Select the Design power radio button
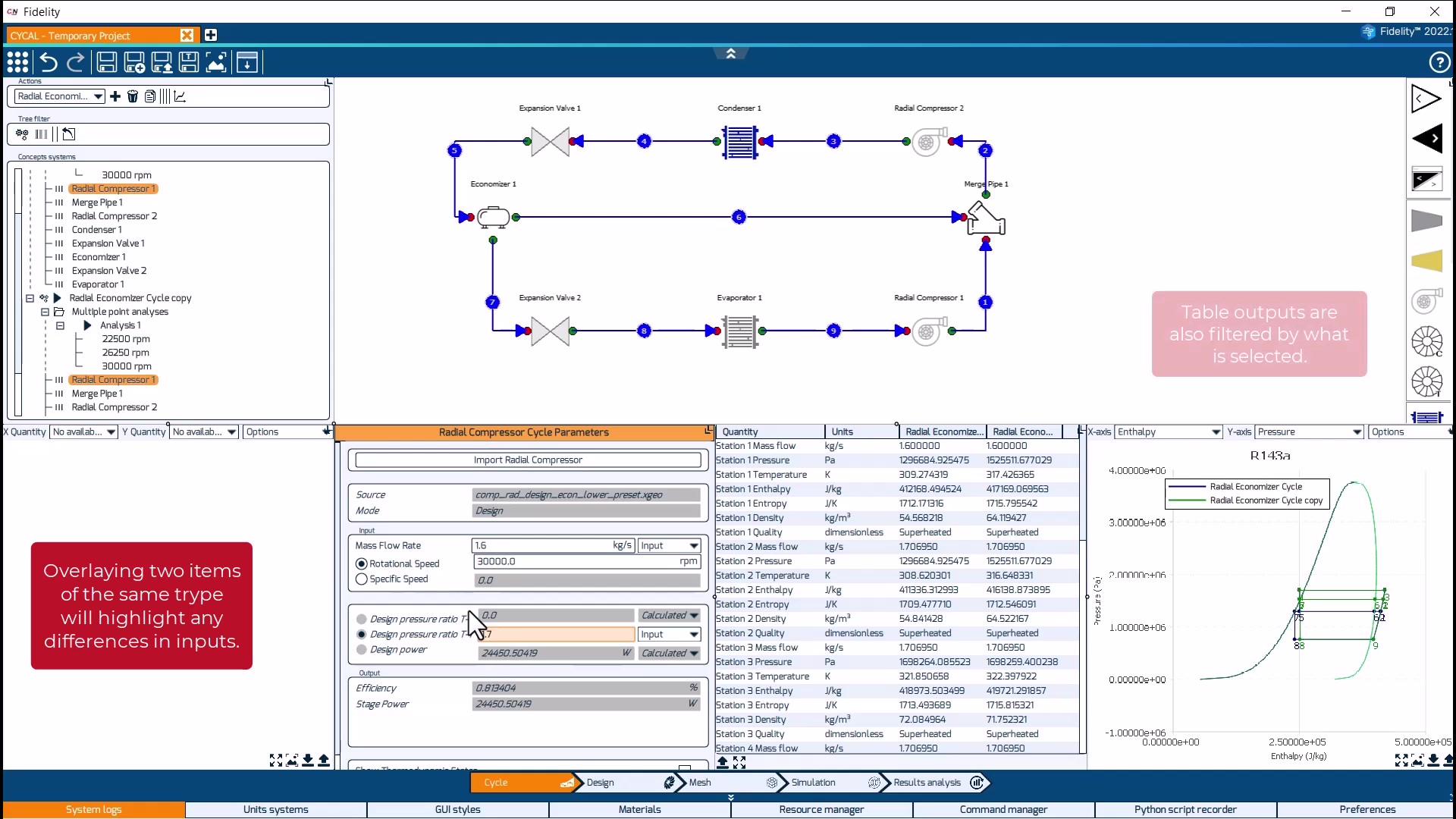The height and width of the screenshot is (819, 1456). coord(362,650)
